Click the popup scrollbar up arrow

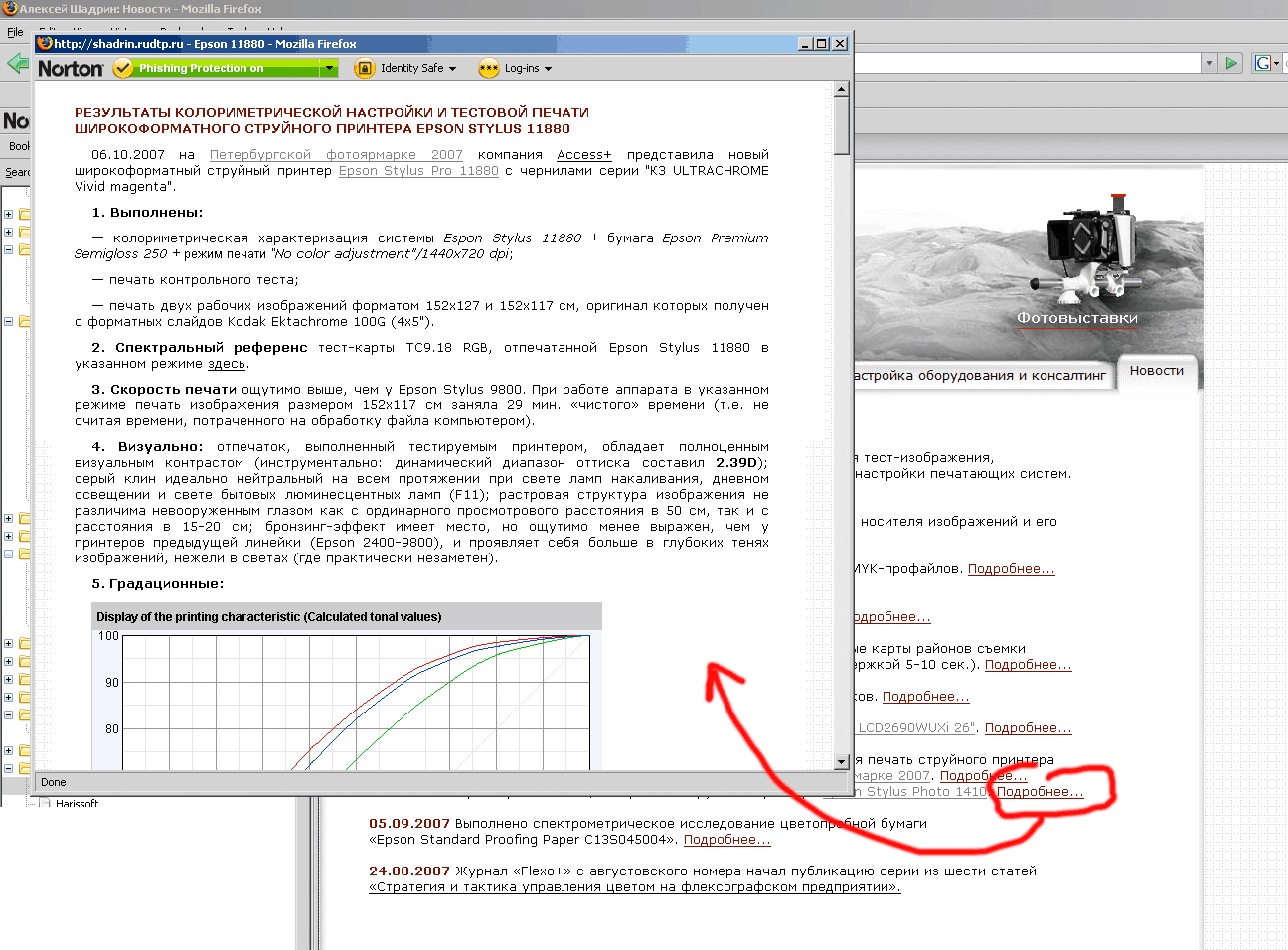(842, 89)
